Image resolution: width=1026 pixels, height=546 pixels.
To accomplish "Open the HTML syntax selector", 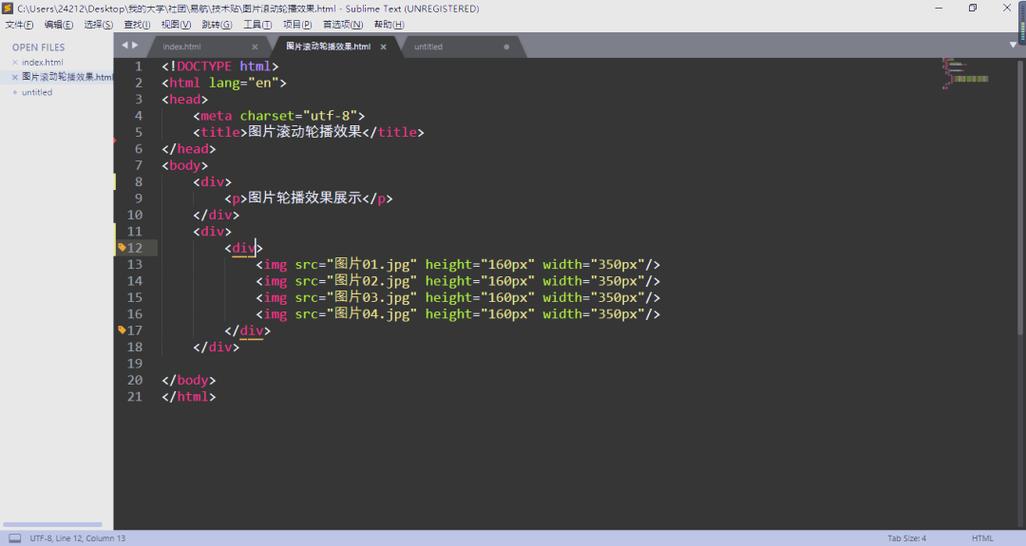I will [982, 538].
